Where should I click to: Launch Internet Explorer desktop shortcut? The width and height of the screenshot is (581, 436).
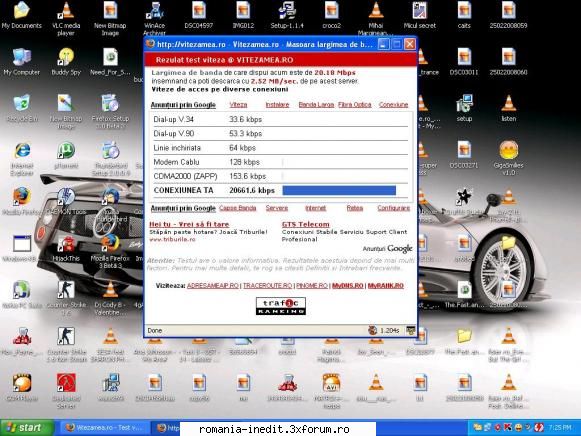pos(22,159)
